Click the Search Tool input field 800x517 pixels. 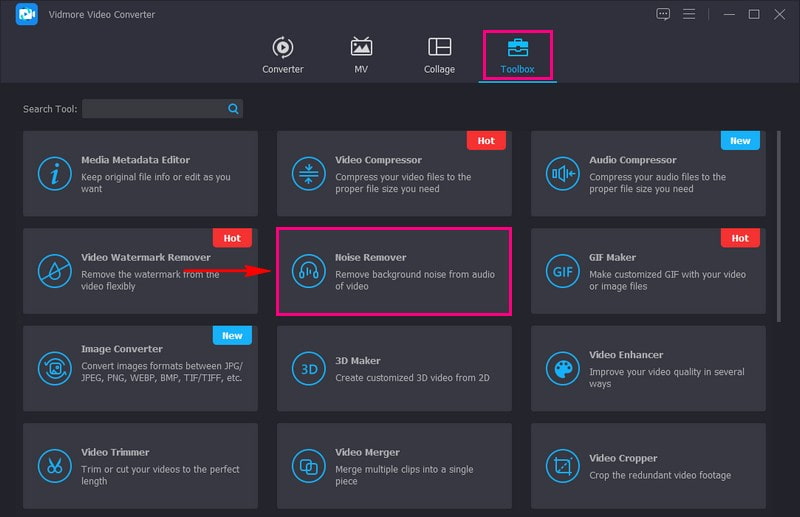(155, 108)
